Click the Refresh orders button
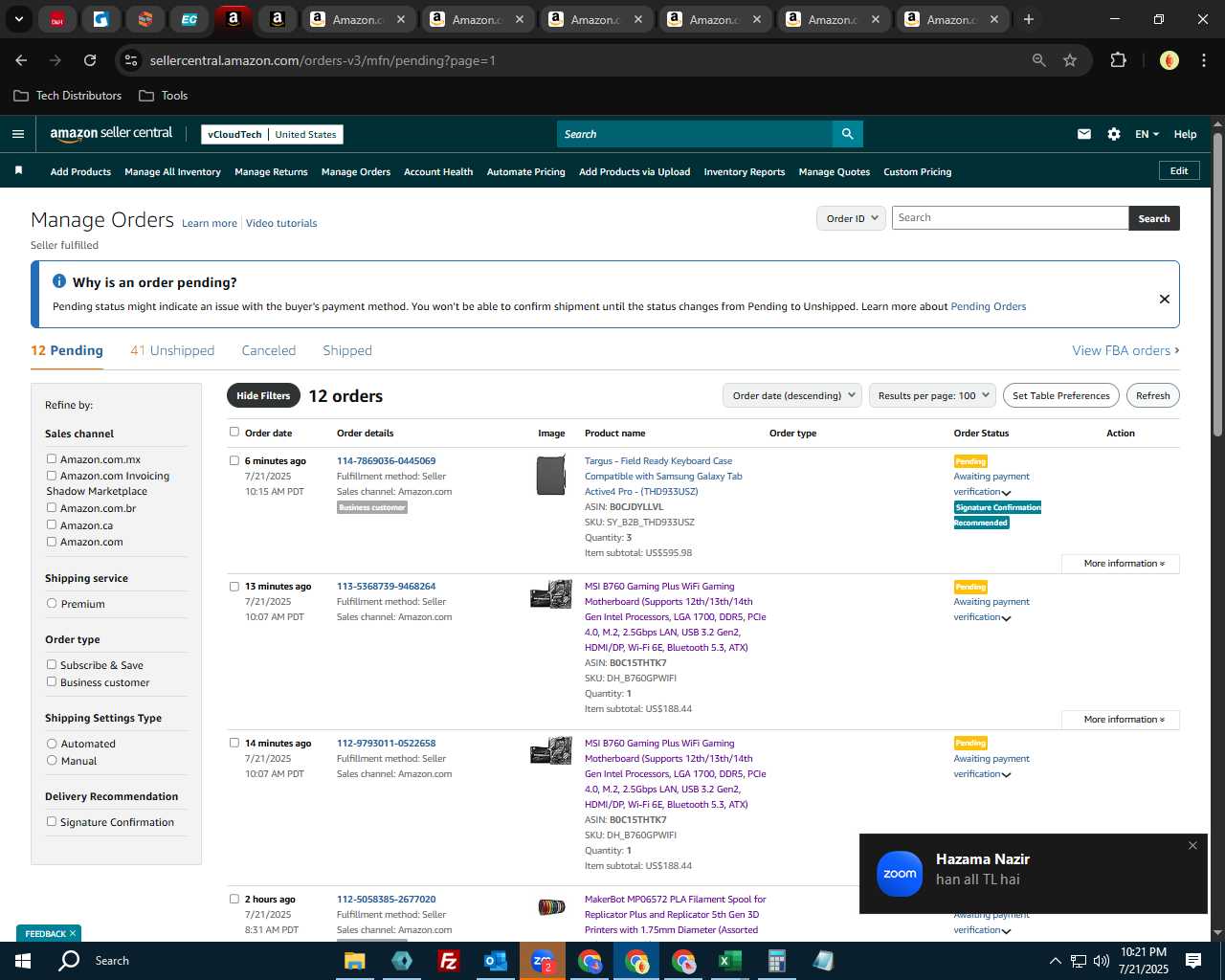This screenshot has width=1225, height=980. tap(1152, 395)
